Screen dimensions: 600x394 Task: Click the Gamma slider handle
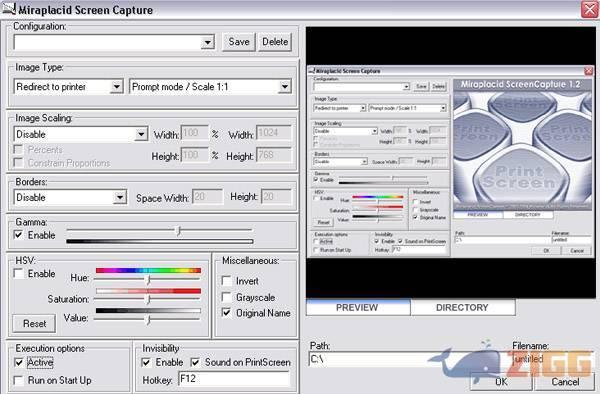[178, 231]
